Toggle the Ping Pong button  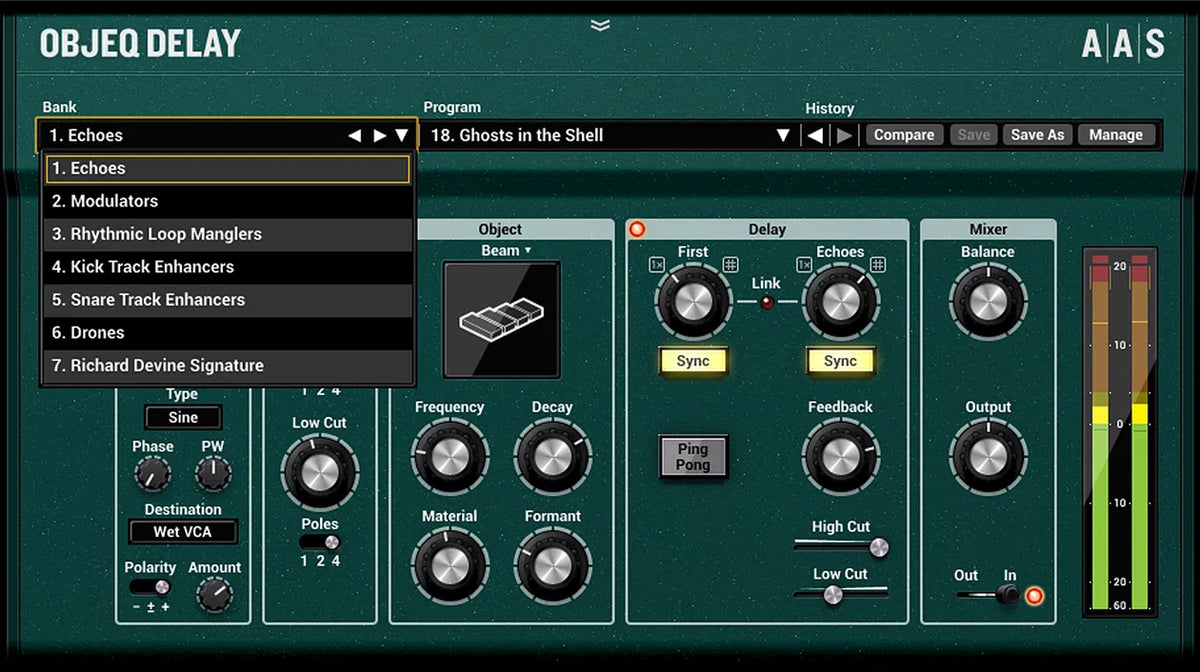(x=692, y=457)
